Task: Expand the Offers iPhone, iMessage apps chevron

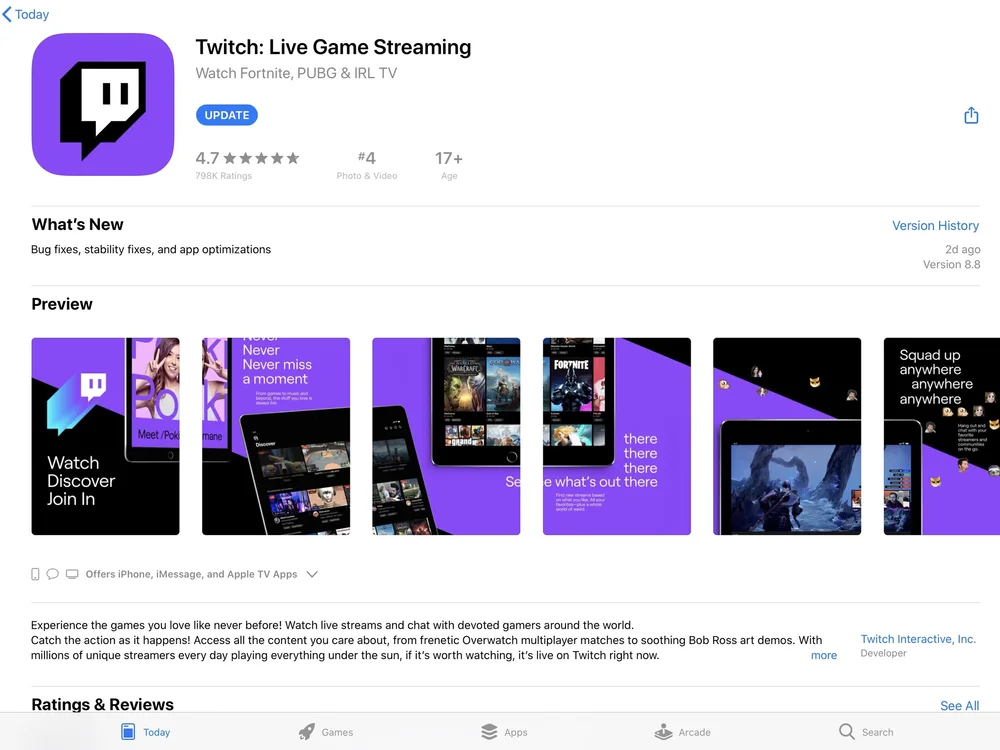Action: (312, 574)
